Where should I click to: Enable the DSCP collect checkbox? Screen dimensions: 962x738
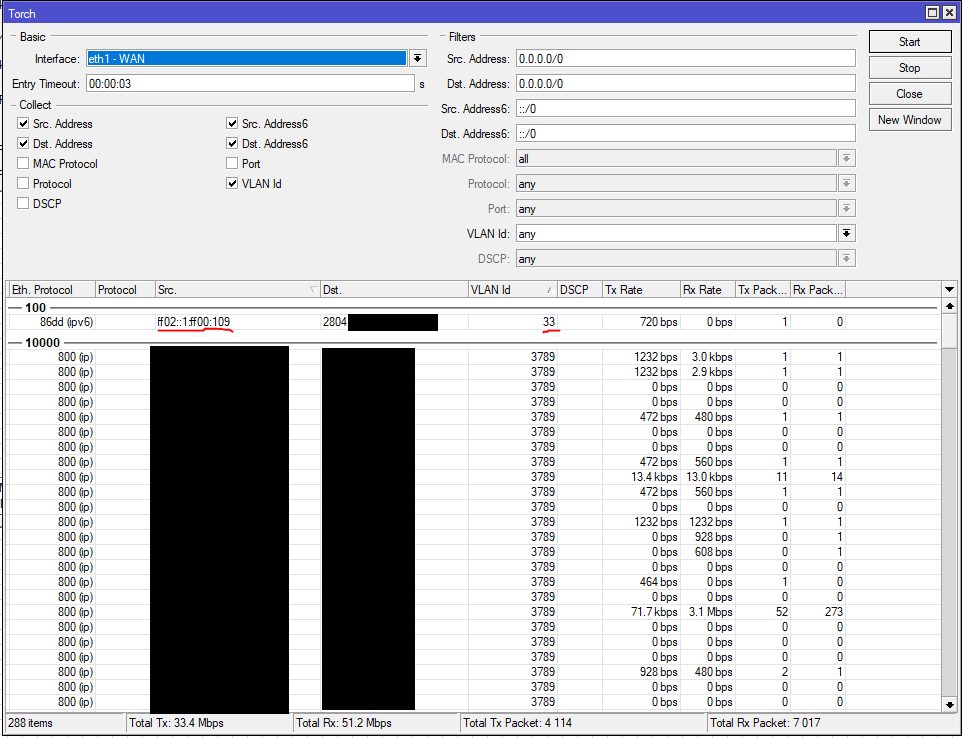23,203
